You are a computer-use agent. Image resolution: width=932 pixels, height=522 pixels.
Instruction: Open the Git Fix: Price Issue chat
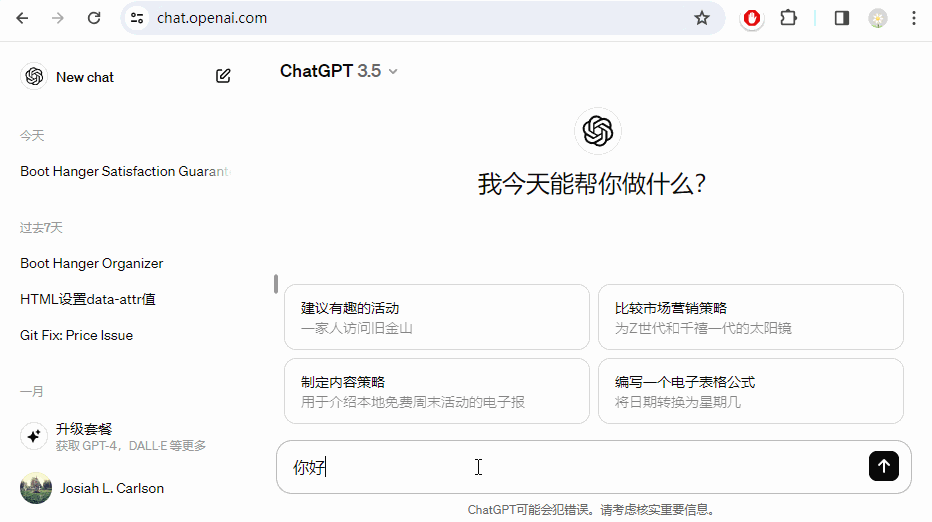tap(77, 336)
